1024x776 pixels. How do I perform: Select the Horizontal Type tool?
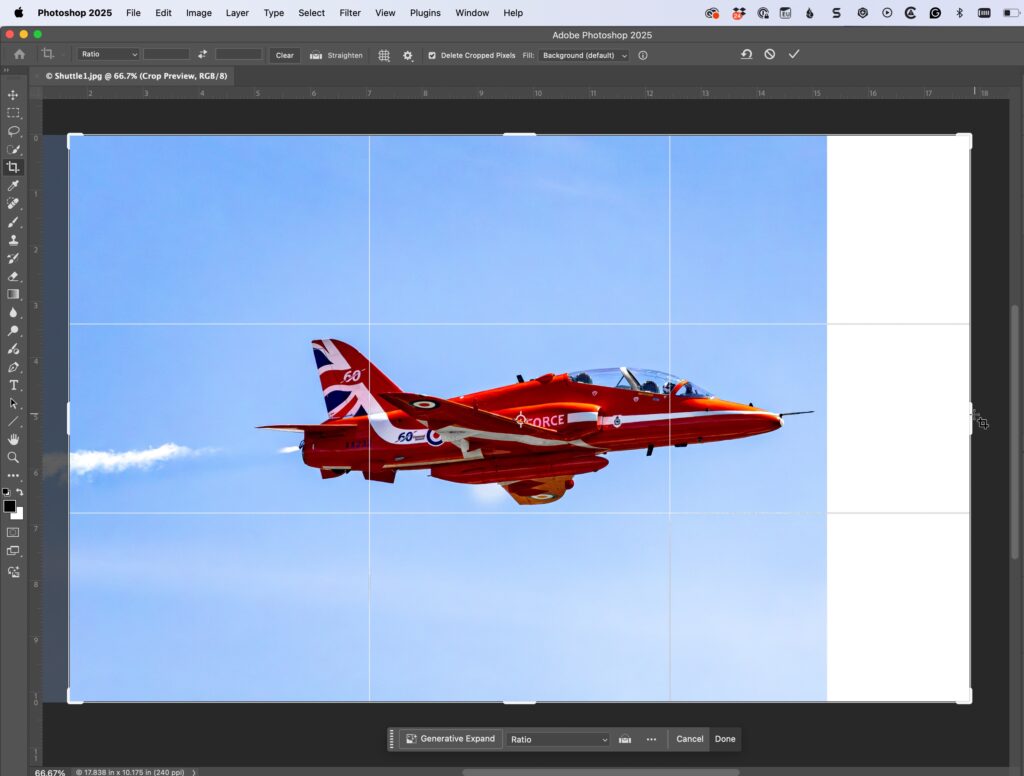(x=13, y=385)
